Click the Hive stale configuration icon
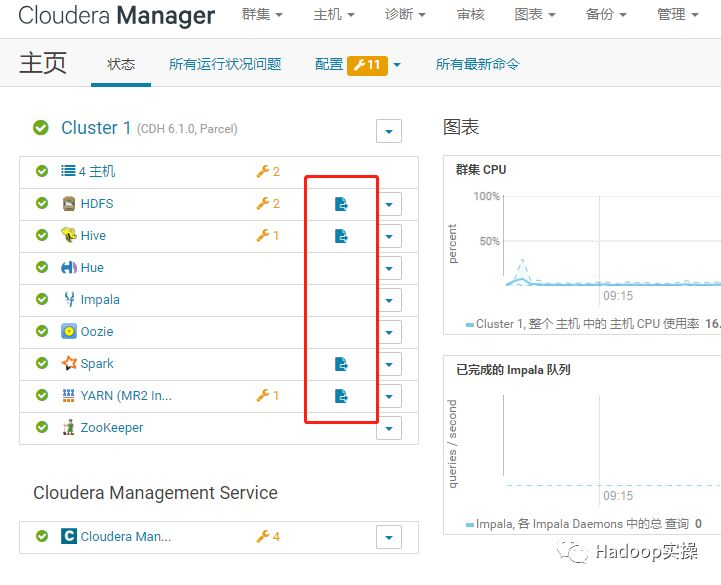The height and width of the screenshot is (585, 721). click(341, 236)
